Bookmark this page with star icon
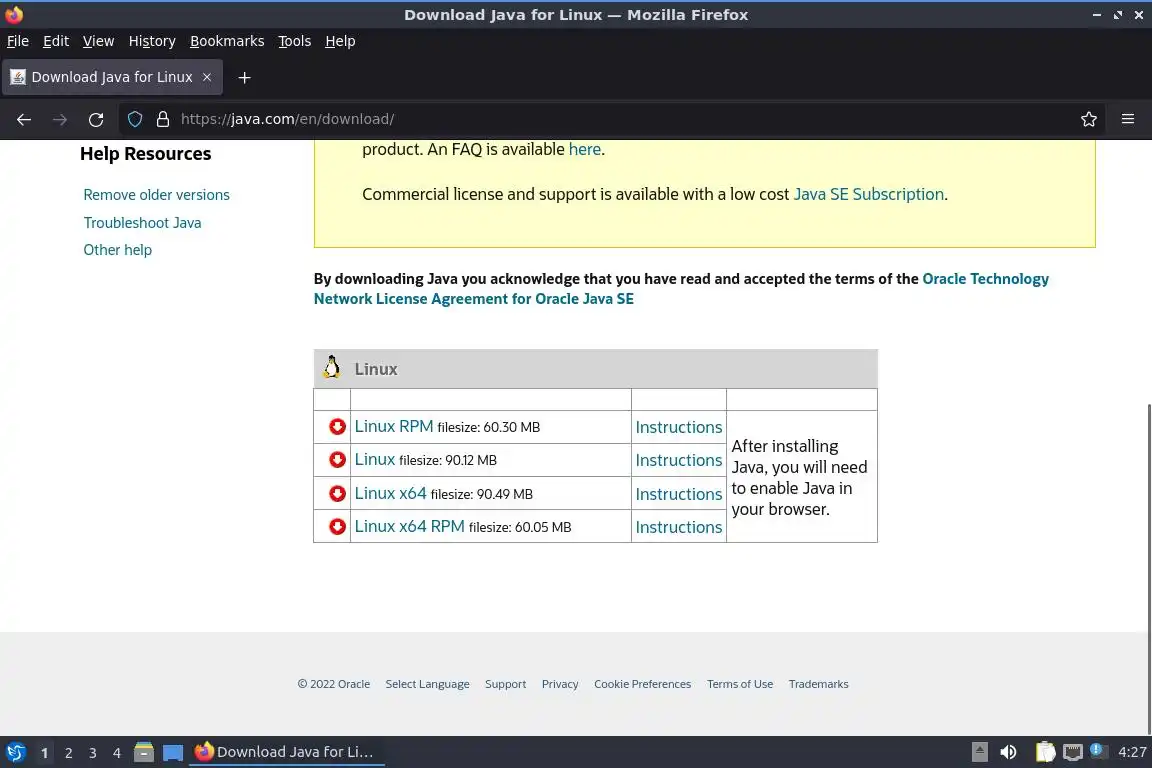The width and height of the screenshot is (1152, 768). click(1089, 119)
